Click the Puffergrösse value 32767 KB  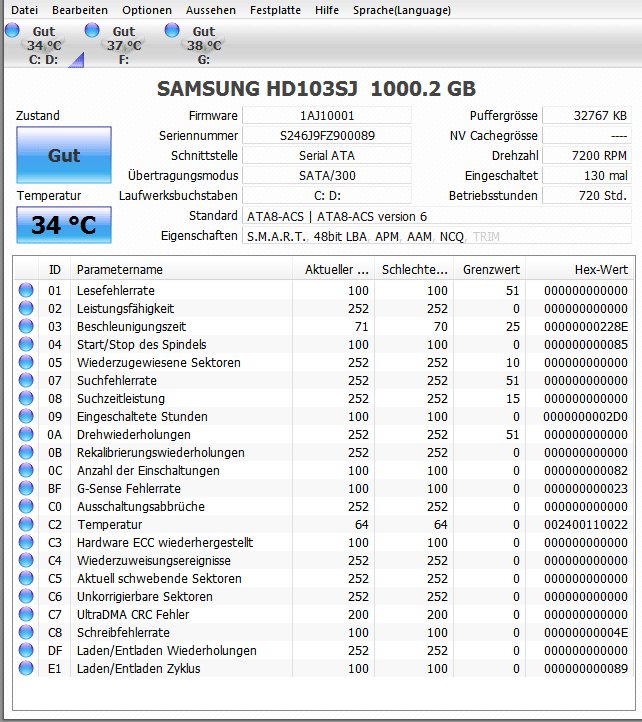587,116
